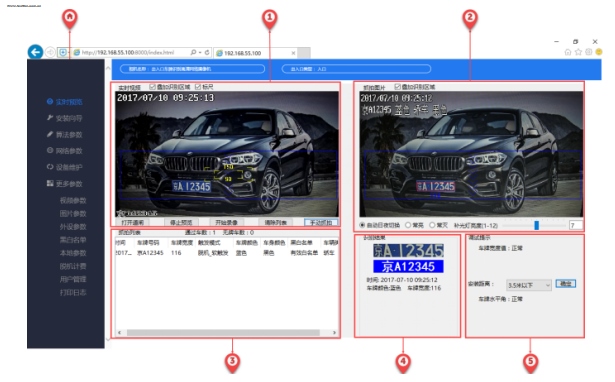This screenshot has height=382, width=615.
Task: Click the search magnifier in the address bar
Action: click(x=193, y=52)
